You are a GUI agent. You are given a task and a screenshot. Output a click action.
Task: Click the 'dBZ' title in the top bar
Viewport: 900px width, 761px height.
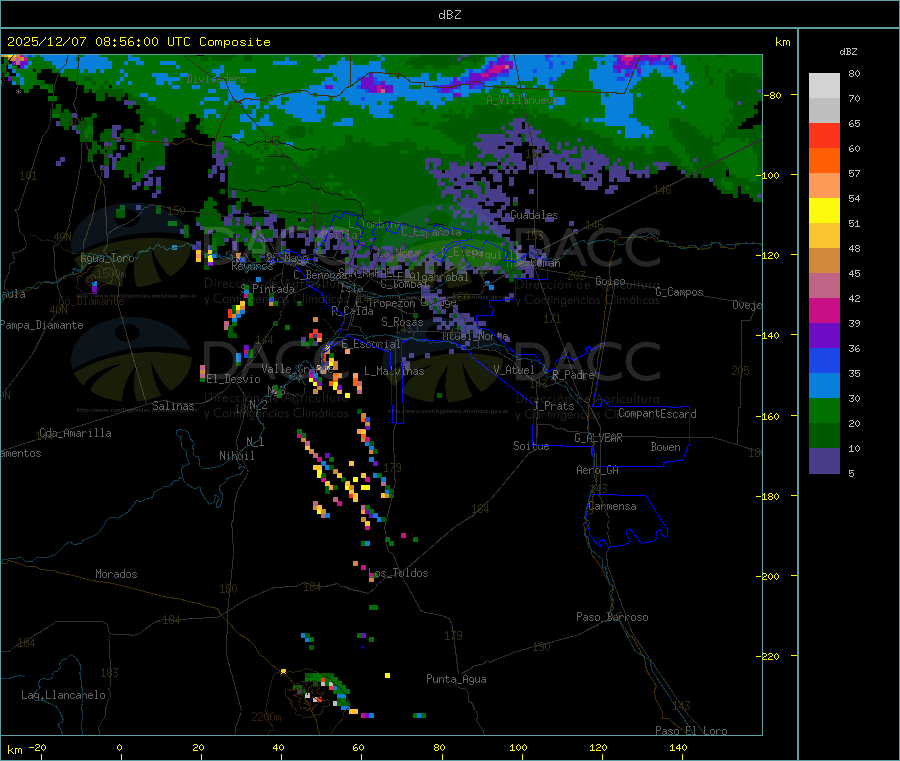click(449, 15)
